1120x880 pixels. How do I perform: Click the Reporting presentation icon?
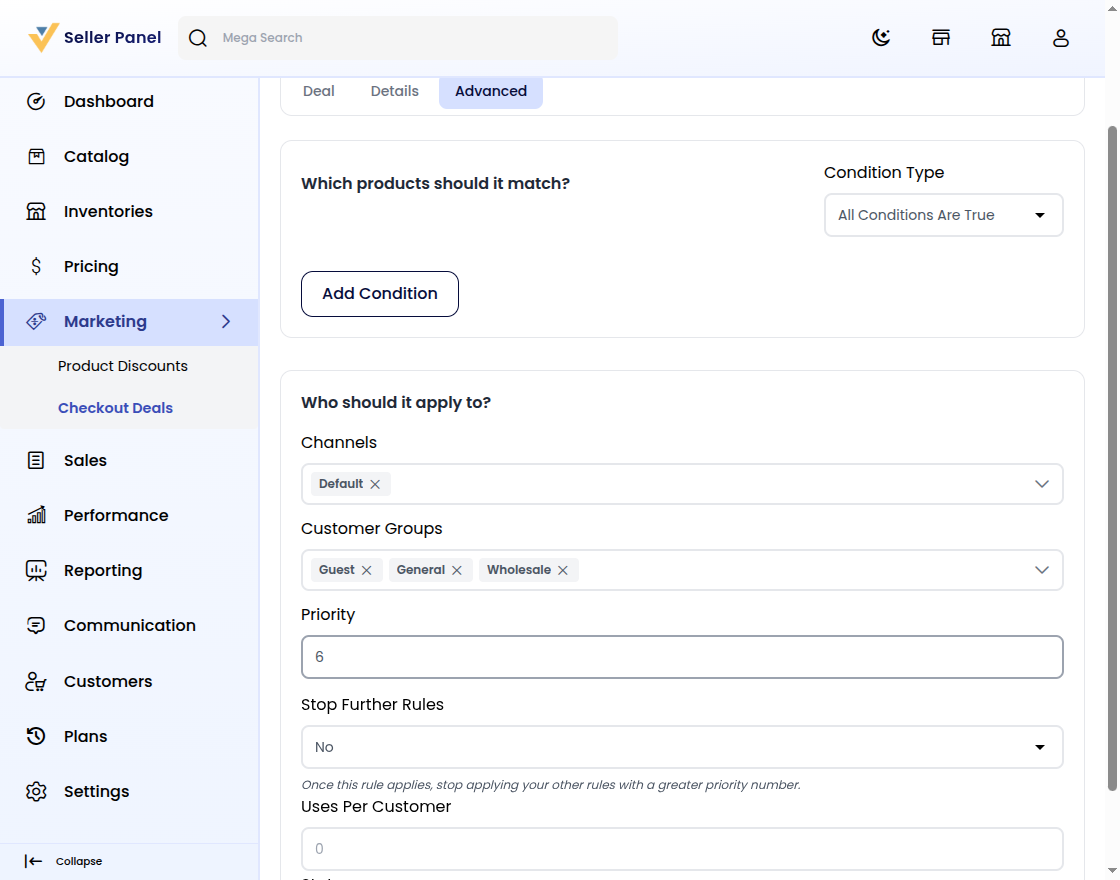click(36, 570)
